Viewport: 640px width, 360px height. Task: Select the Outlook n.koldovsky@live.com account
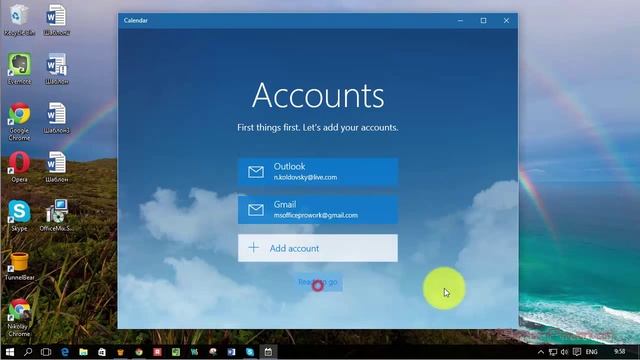tap(318, 172)
